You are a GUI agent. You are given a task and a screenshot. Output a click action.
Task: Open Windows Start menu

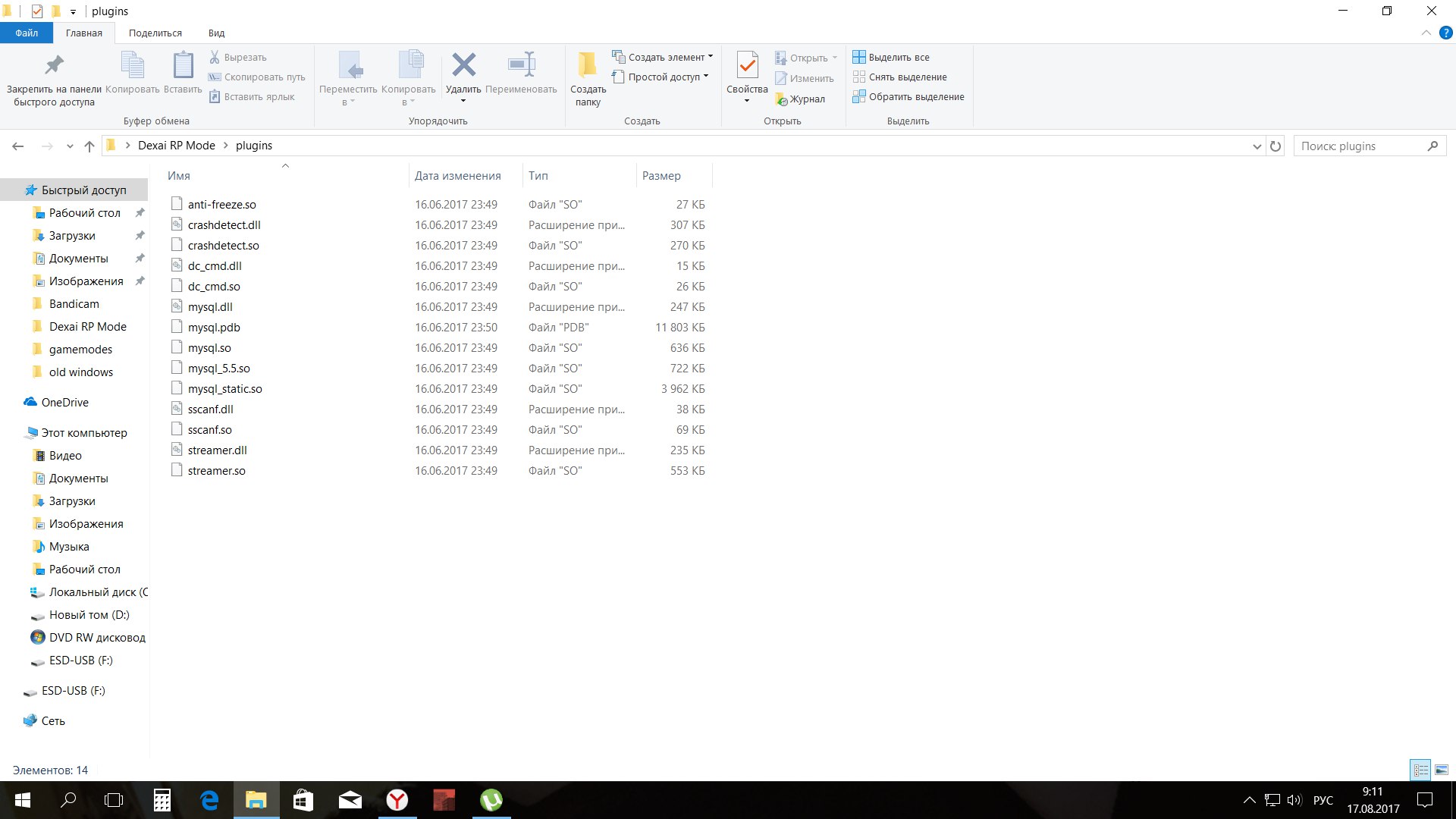[x=23, y=800]
